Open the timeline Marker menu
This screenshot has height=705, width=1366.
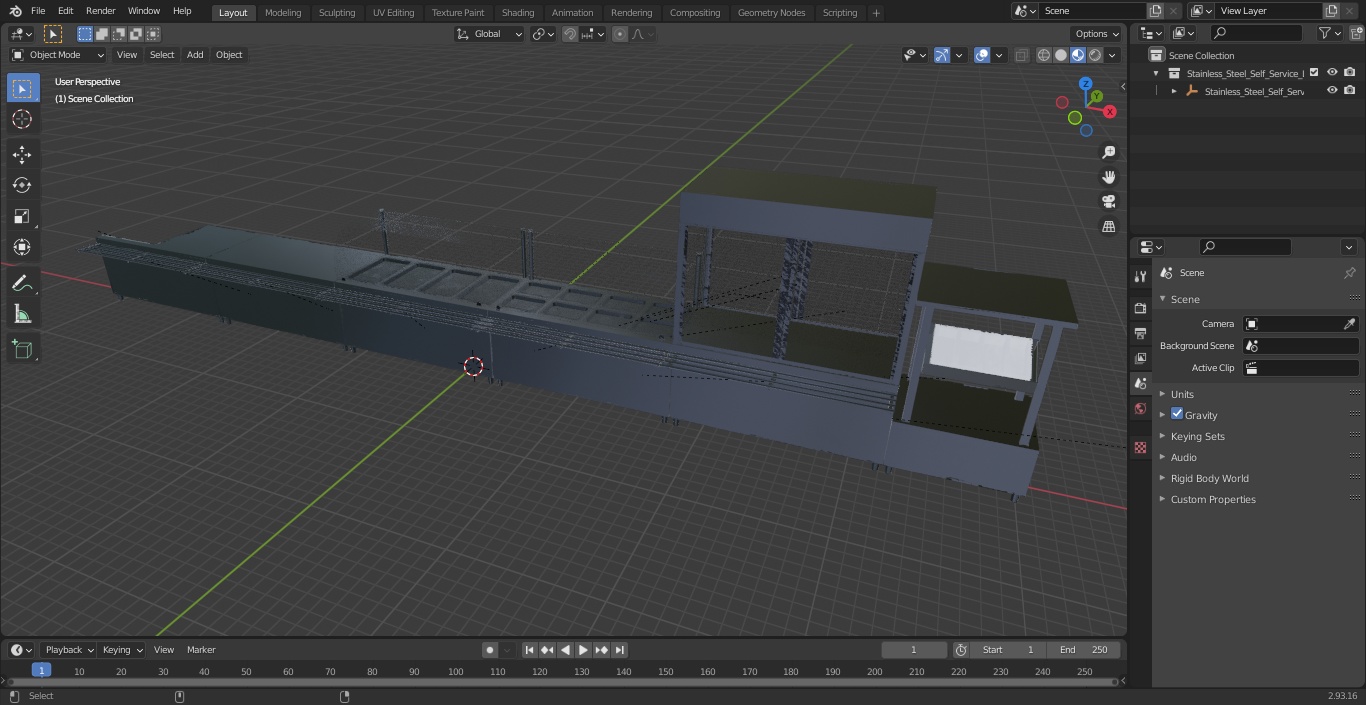(x=201, y=650)
